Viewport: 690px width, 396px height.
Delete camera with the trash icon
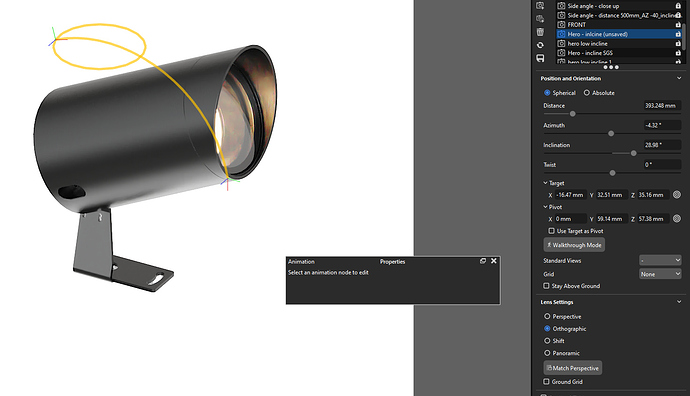tap(540, 32)
